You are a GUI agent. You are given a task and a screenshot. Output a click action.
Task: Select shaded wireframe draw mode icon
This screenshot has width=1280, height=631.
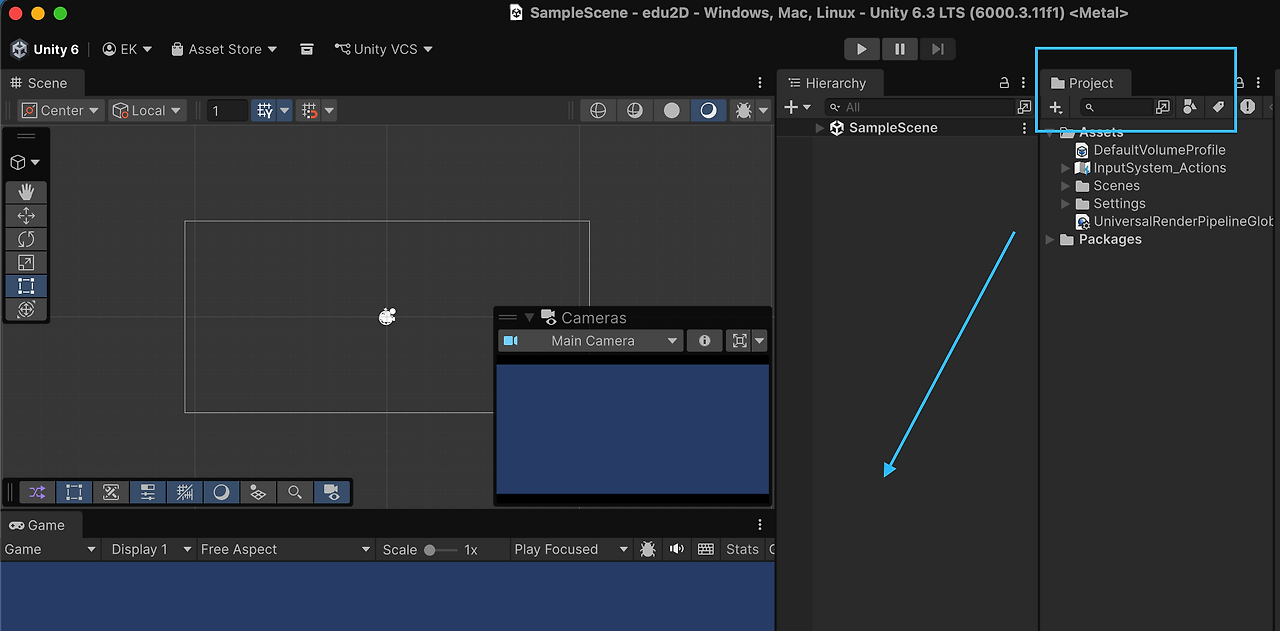click(x=634, y=111)
